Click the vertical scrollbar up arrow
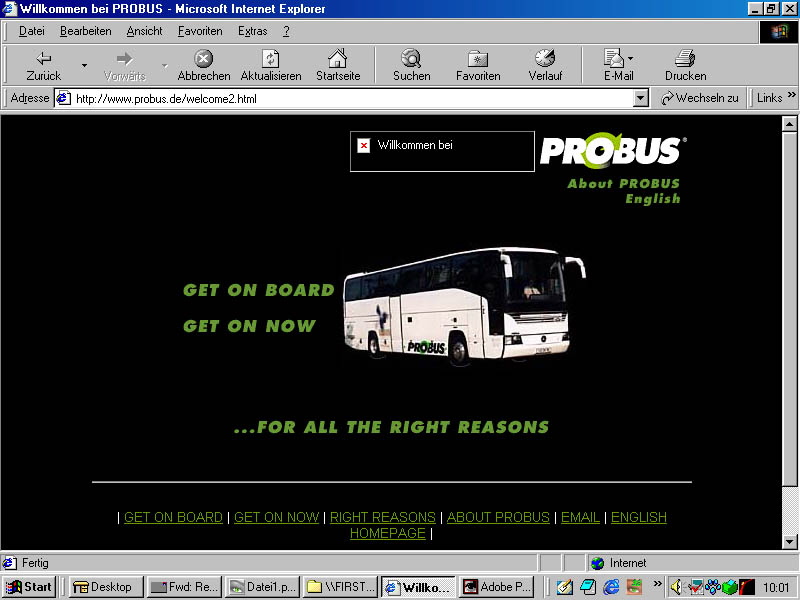The width and height of the screenshot is (800, 600). (789, 123)
